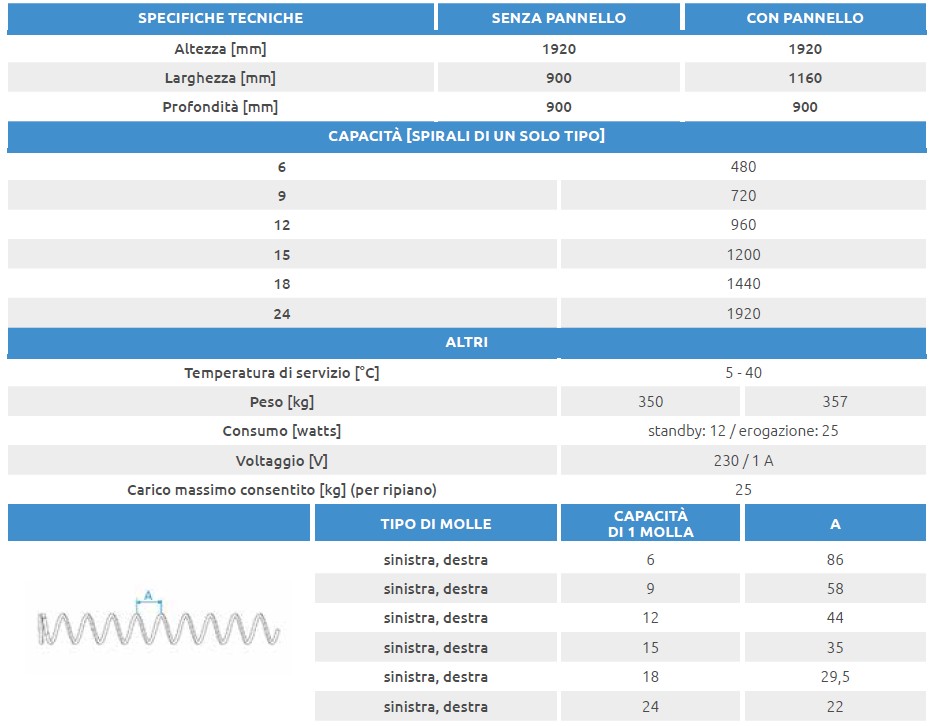Click the CAPACITÀ DI 1 MOLLA header
Viewport: 933px width, 726px height.
(x=650, y=523)
